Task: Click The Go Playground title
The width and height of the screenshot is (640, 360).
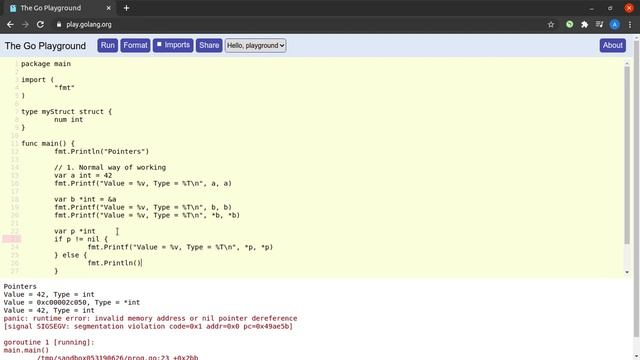Action: (x=45, y=46)
